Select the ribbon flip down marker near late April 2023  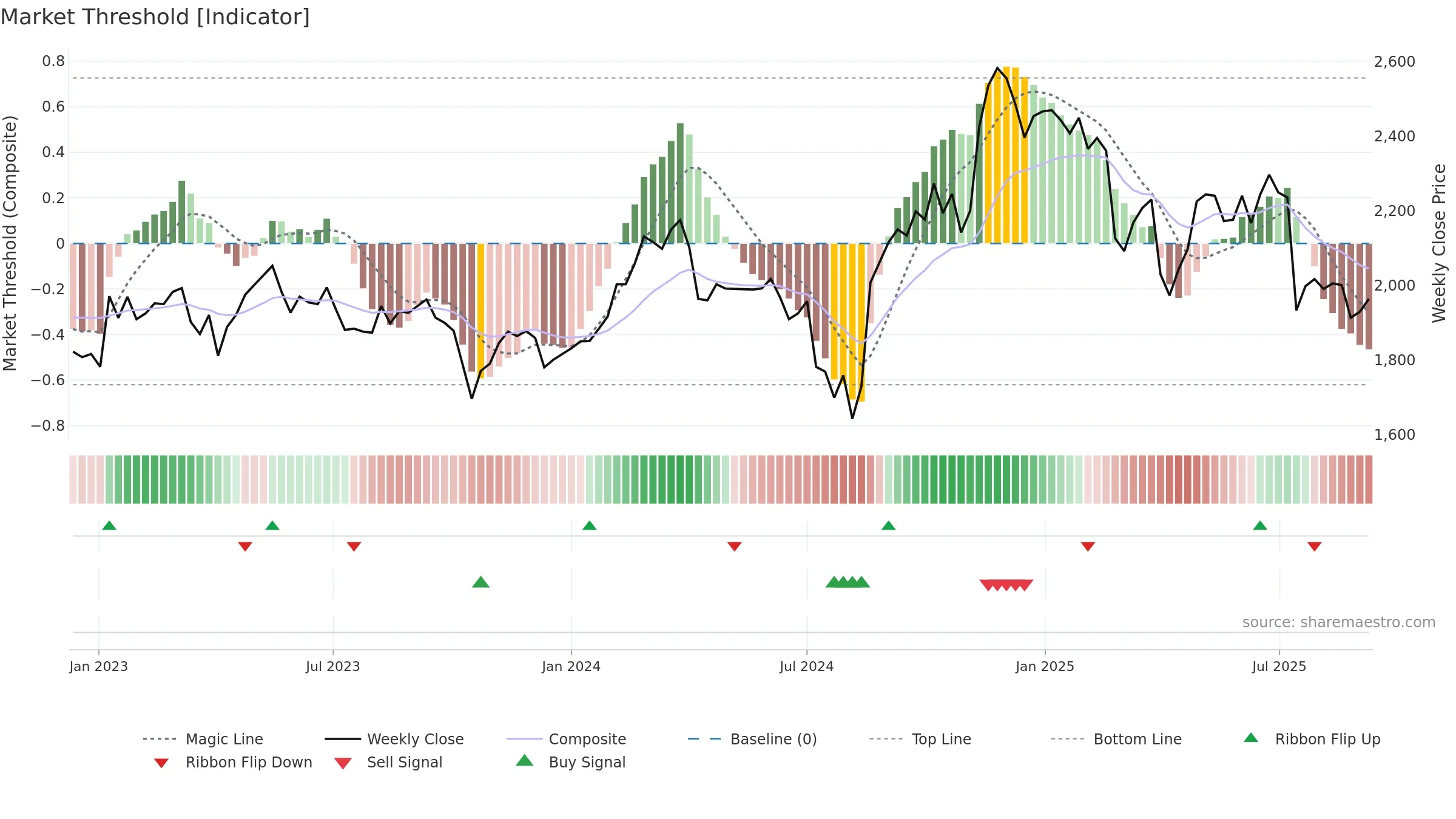point(245,547)
